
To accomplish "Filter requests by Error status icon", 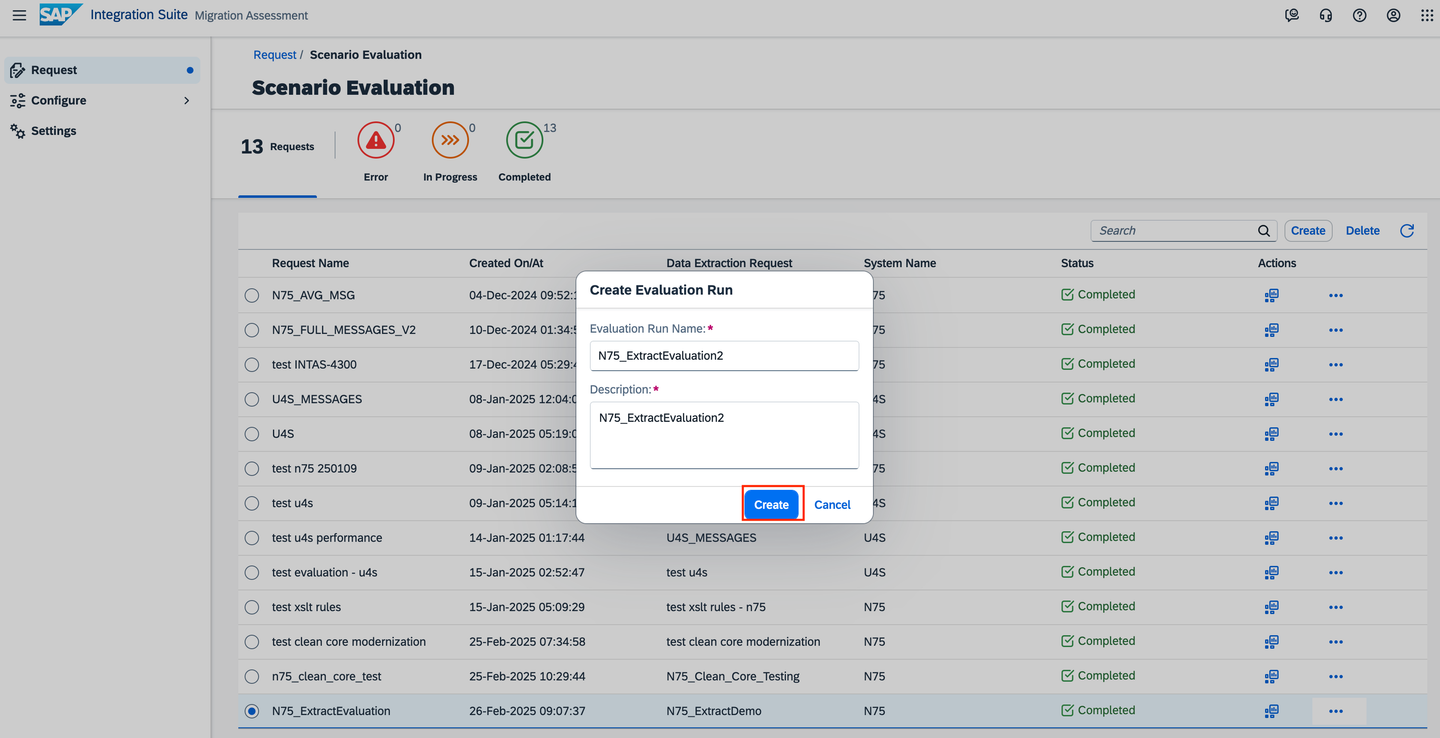I will [x=376, y=141].
